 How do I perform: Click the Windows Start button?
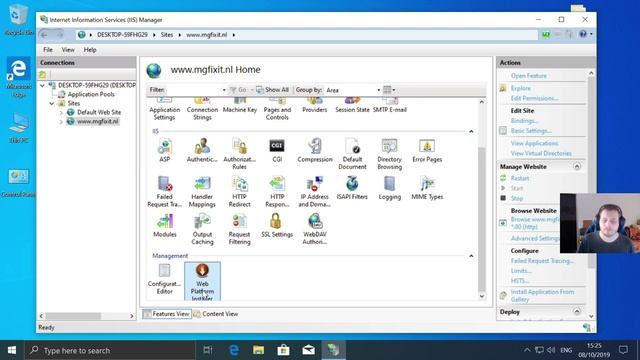click(12, 350)
